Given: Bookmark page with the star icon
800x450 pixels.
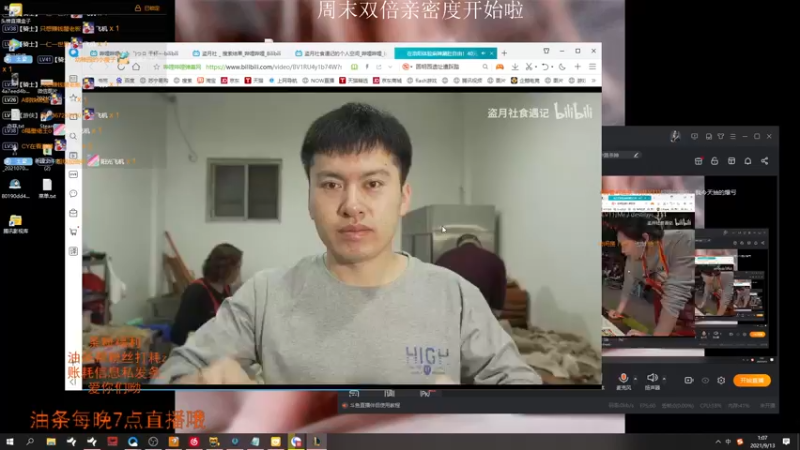Looking at the screenshot, I should pos(157,67).
